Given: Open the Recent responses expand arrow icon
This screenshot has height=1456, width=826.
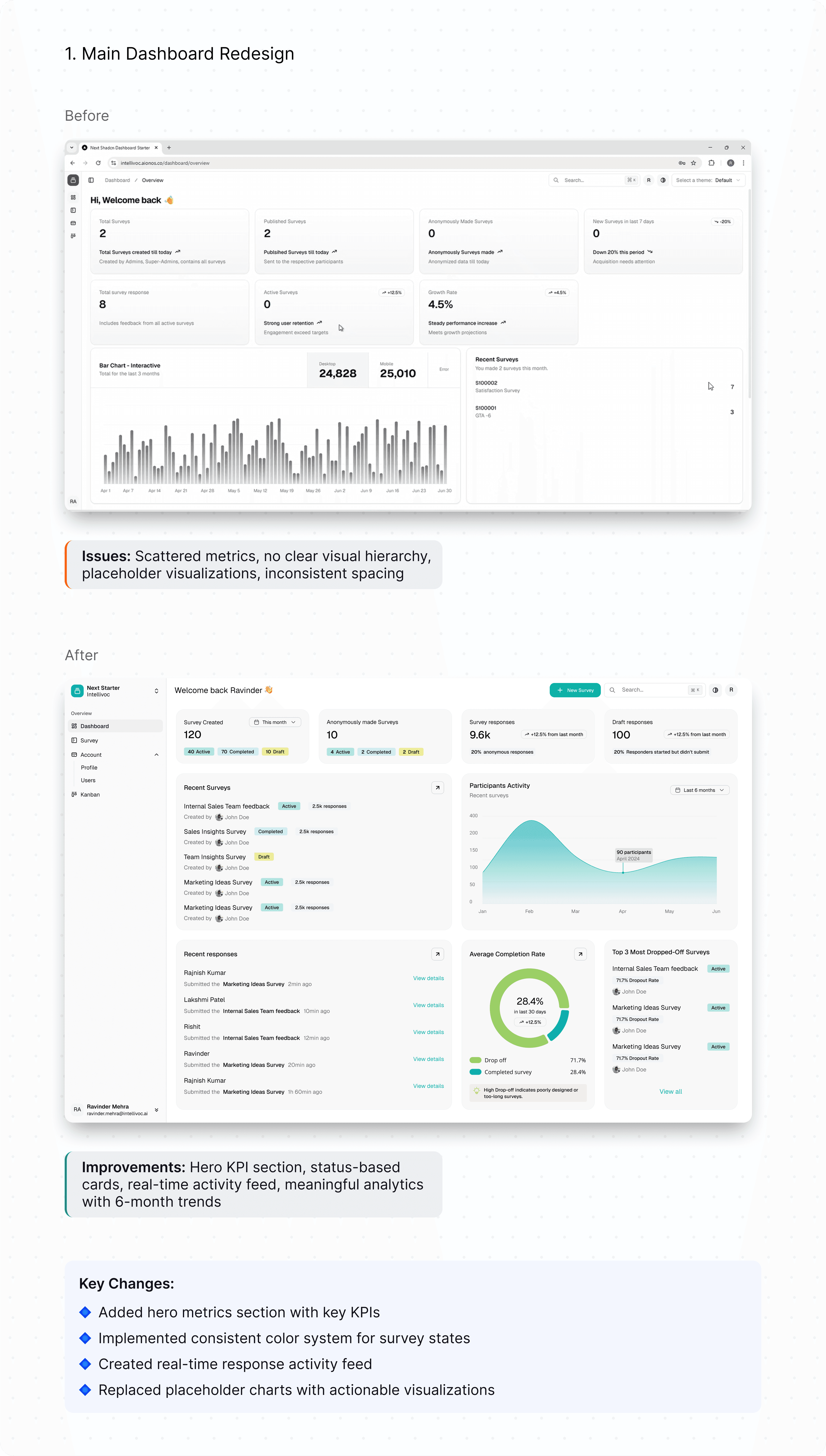Looking at the screenshot, I should click(437, 954).
